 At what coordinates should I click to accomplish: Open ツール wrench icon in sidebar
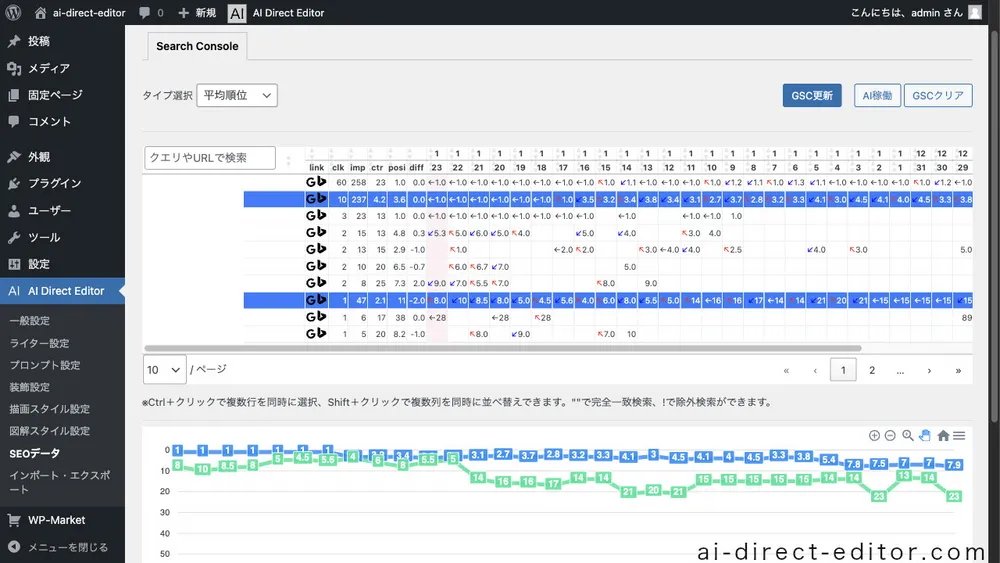pos(14,237)
